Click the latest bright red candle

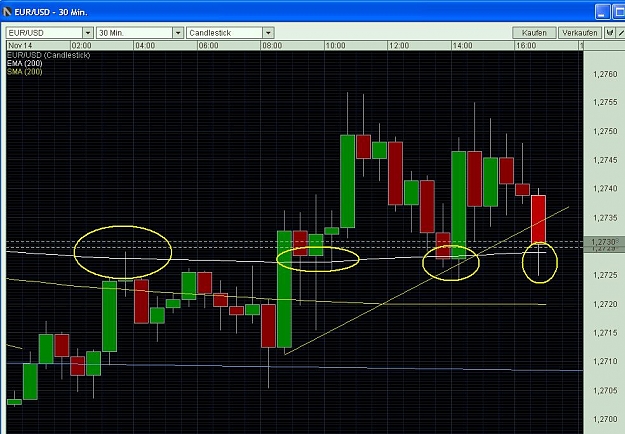[538, 219]
